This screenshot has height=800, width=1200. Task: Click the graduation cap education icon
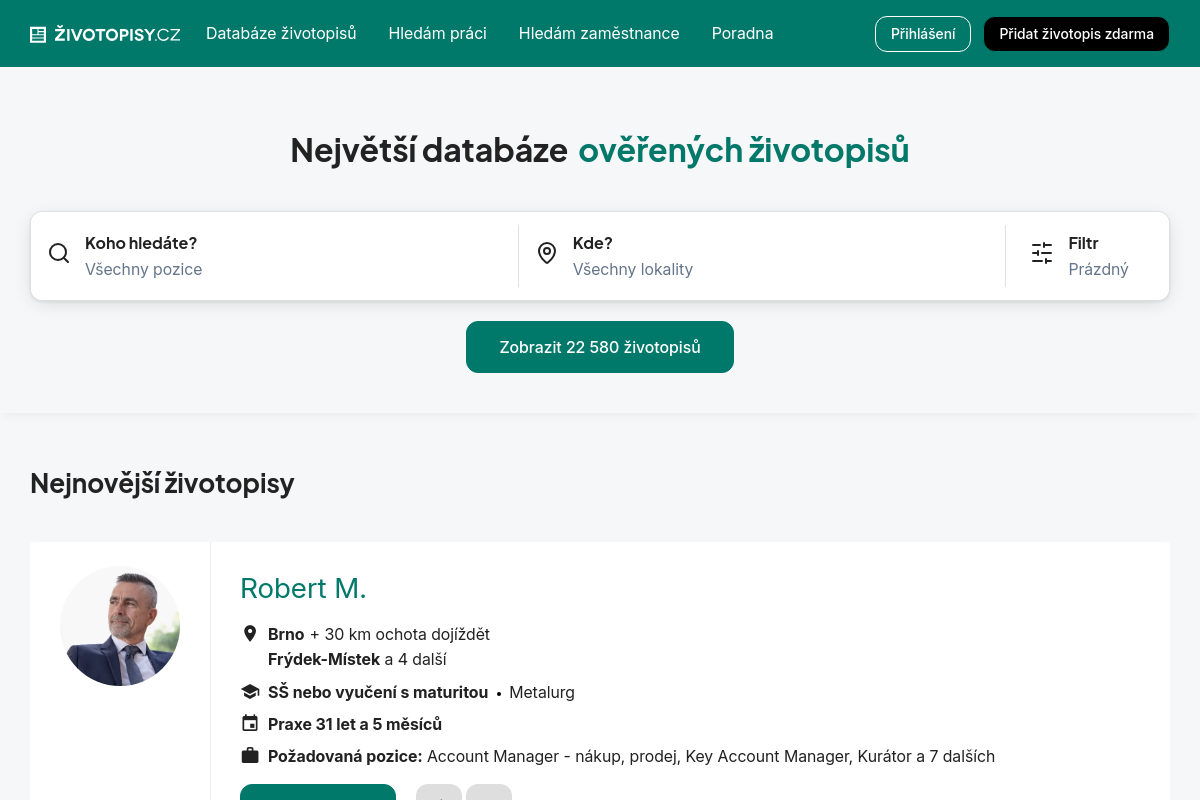point(250,692)
